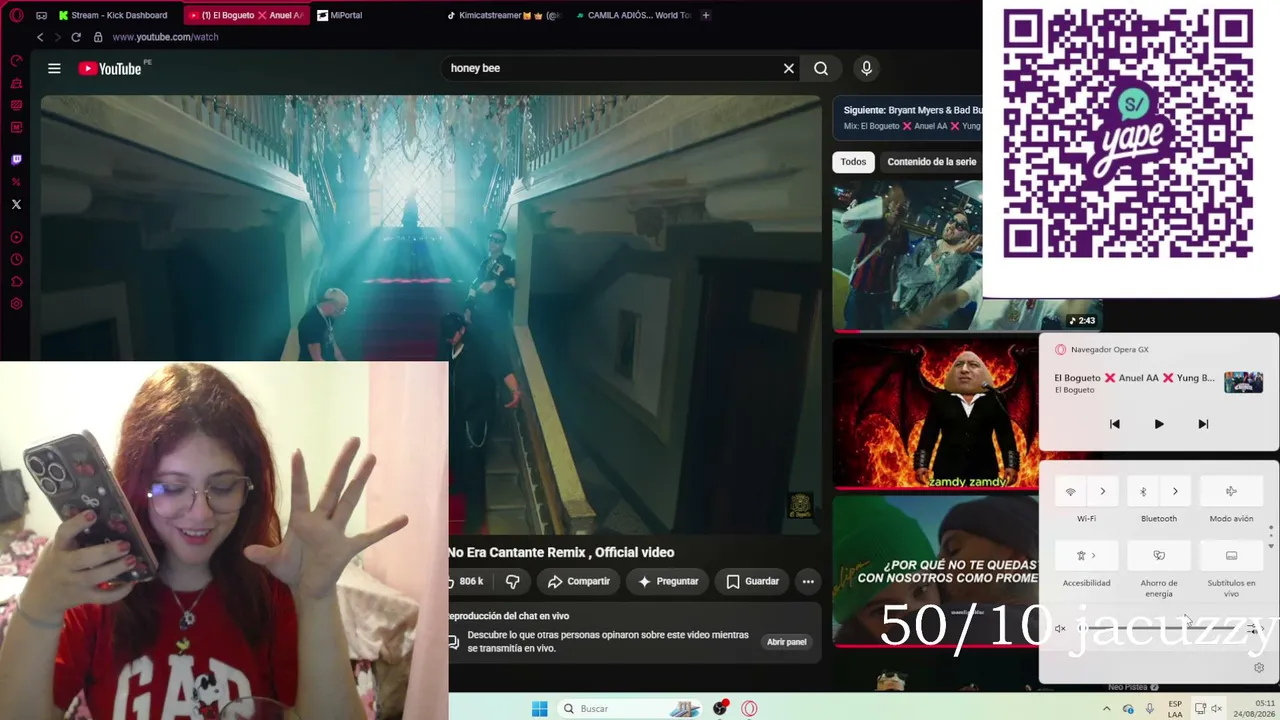The width and height of the screenshot is (1280, 720).
Task: Switch to CAMILA ADIÓS World Tour tab
Action: [x=633, y=15]
